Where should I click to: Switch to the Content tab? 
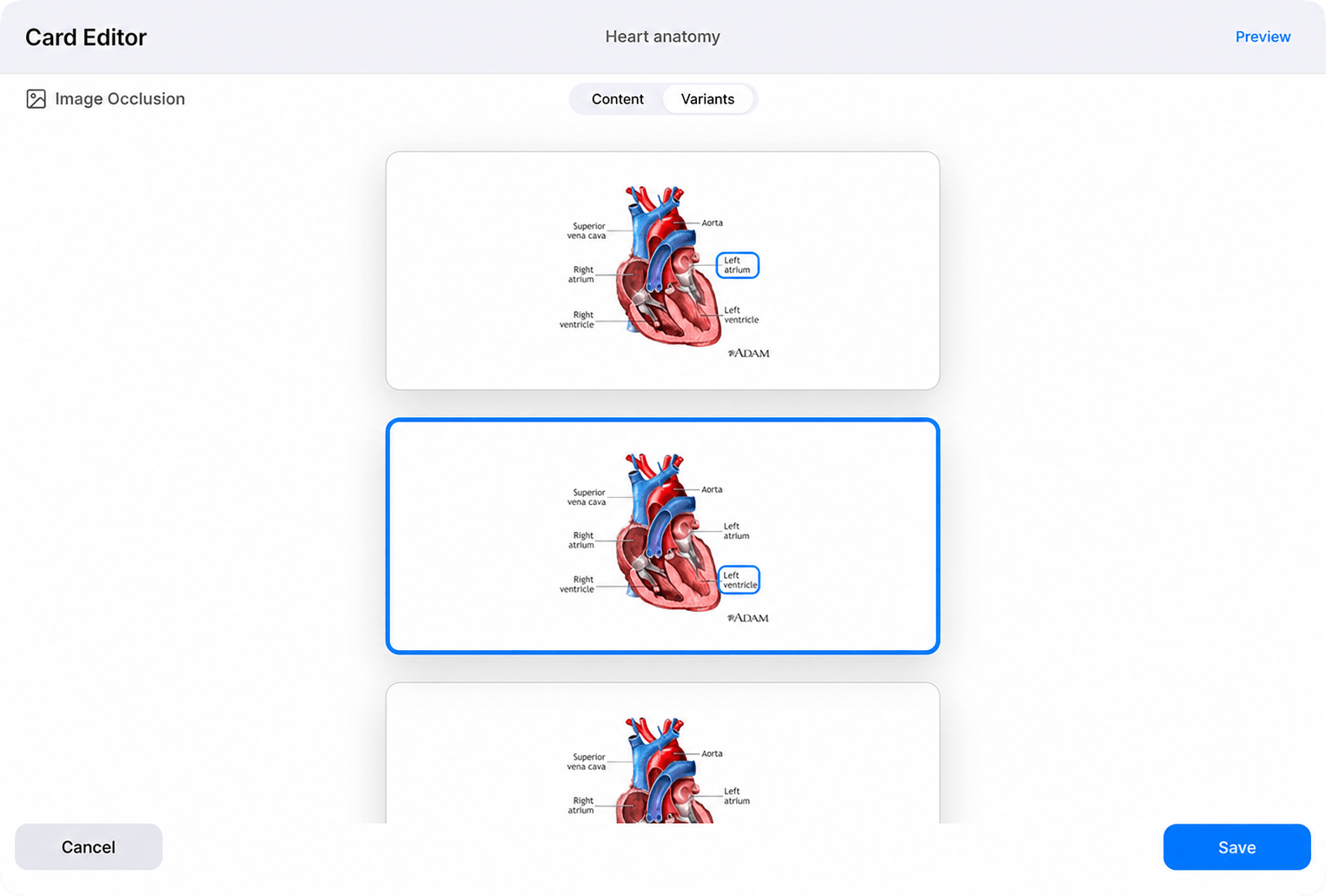(x=618, y=99)
